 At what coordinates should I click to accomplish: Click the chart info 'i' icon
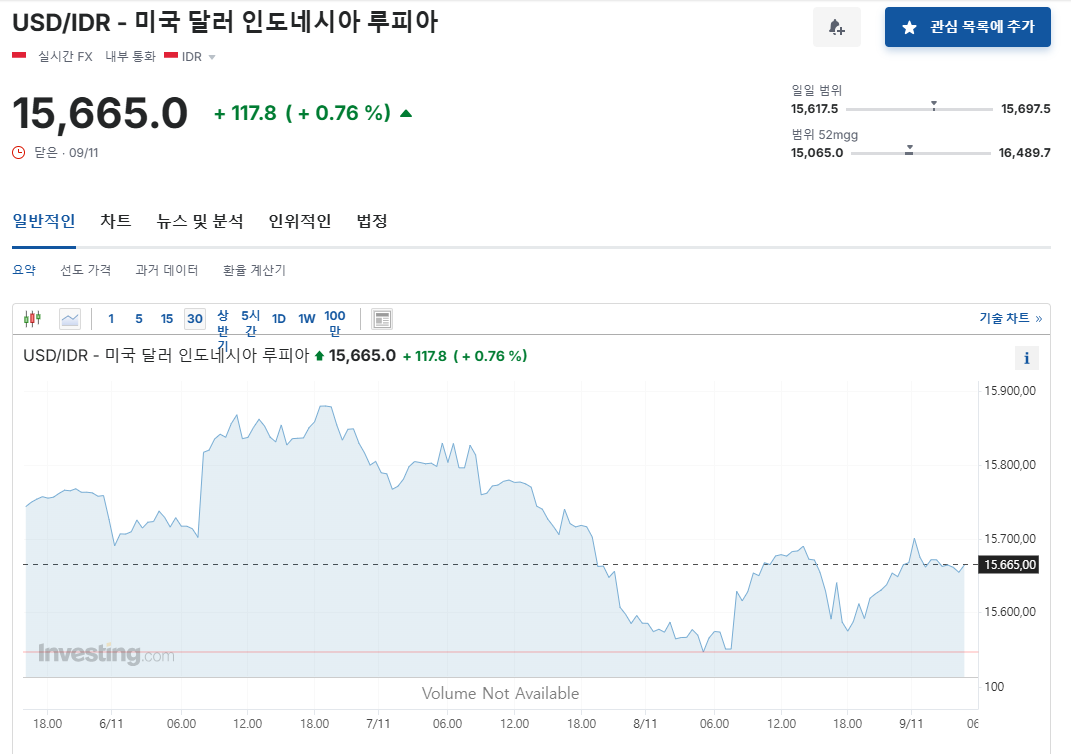coord(1026,358)
